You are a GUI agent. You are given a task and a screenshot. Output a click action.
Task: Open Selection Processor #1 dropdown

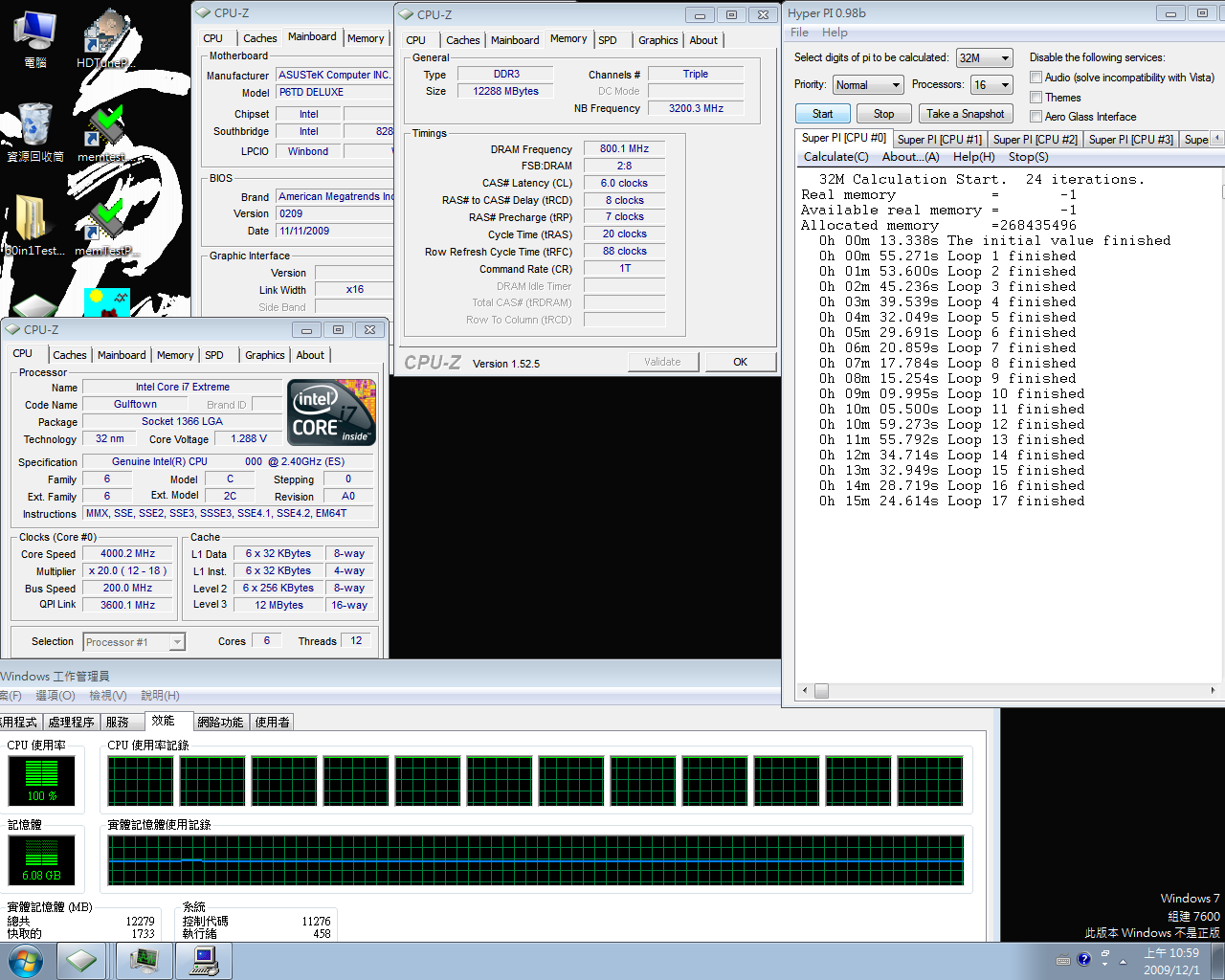pyautogui.click(x=134, y=642)
